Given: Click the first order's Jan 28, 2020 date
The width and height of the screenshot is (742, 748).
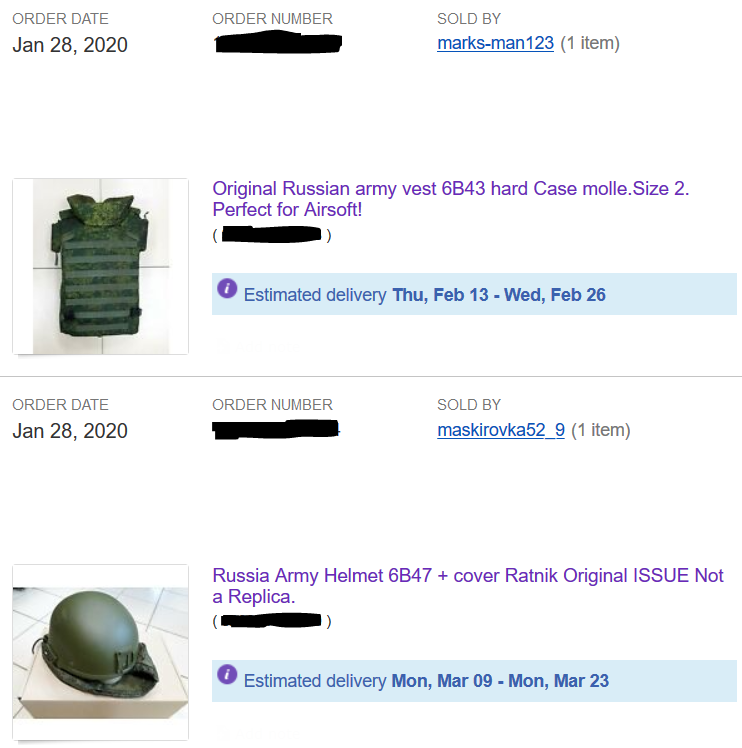Looking at the screenshot, I should pyautogui.click(x=70, y=45).
